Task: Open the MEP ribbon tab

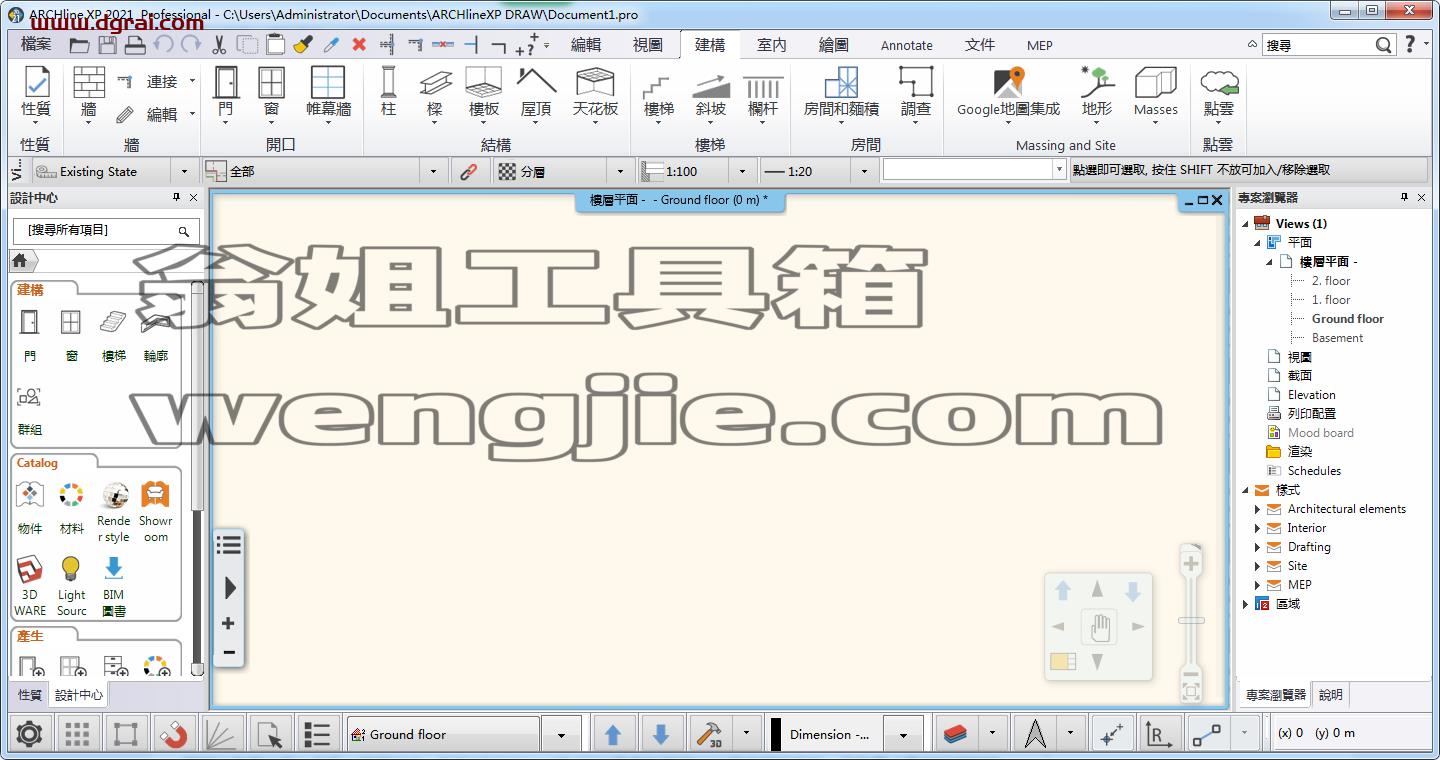Action: (1040, 45)
